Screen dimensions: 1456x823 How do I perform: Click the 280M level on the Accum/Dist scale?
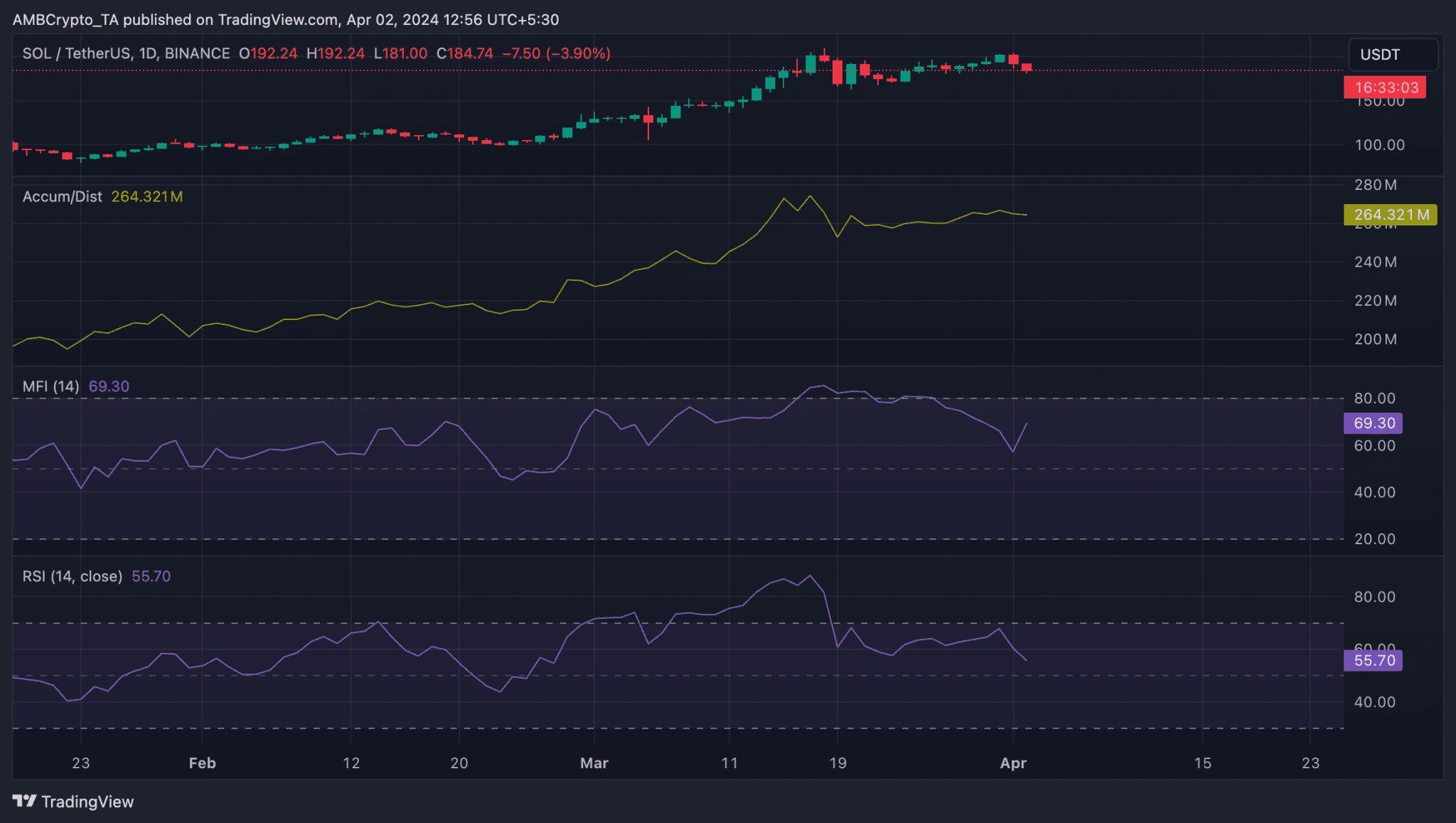(1375, 185)
